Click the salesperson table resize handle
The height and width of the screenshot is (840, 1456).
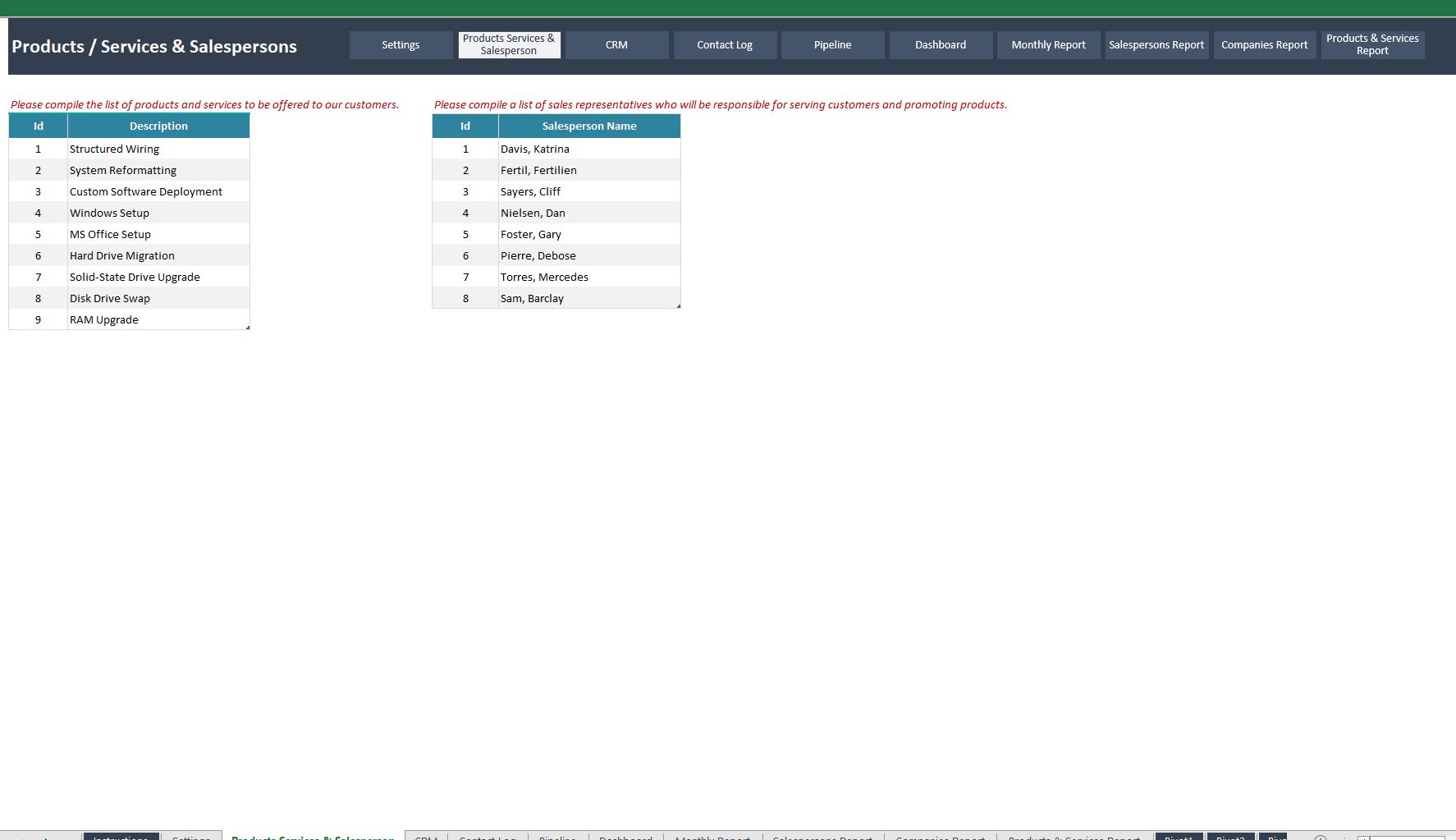[679, 306]
